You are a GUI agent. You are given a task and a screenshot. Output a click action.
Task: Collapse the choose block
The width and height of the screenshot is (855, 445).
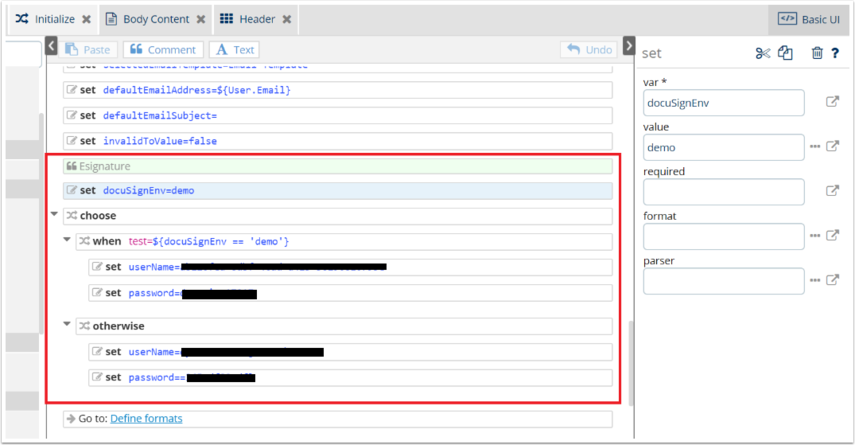point(54,215)
